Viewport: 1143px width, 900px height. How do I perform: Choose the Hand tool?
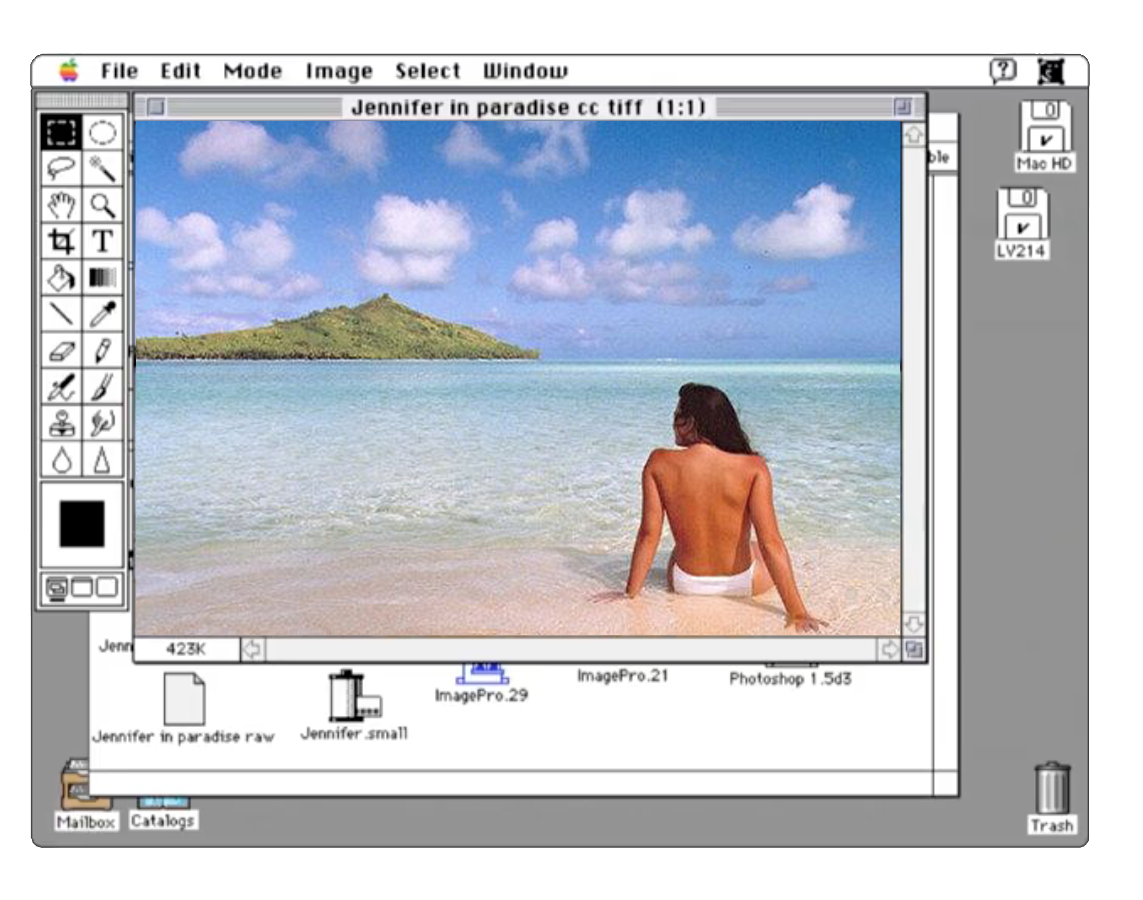61,205
